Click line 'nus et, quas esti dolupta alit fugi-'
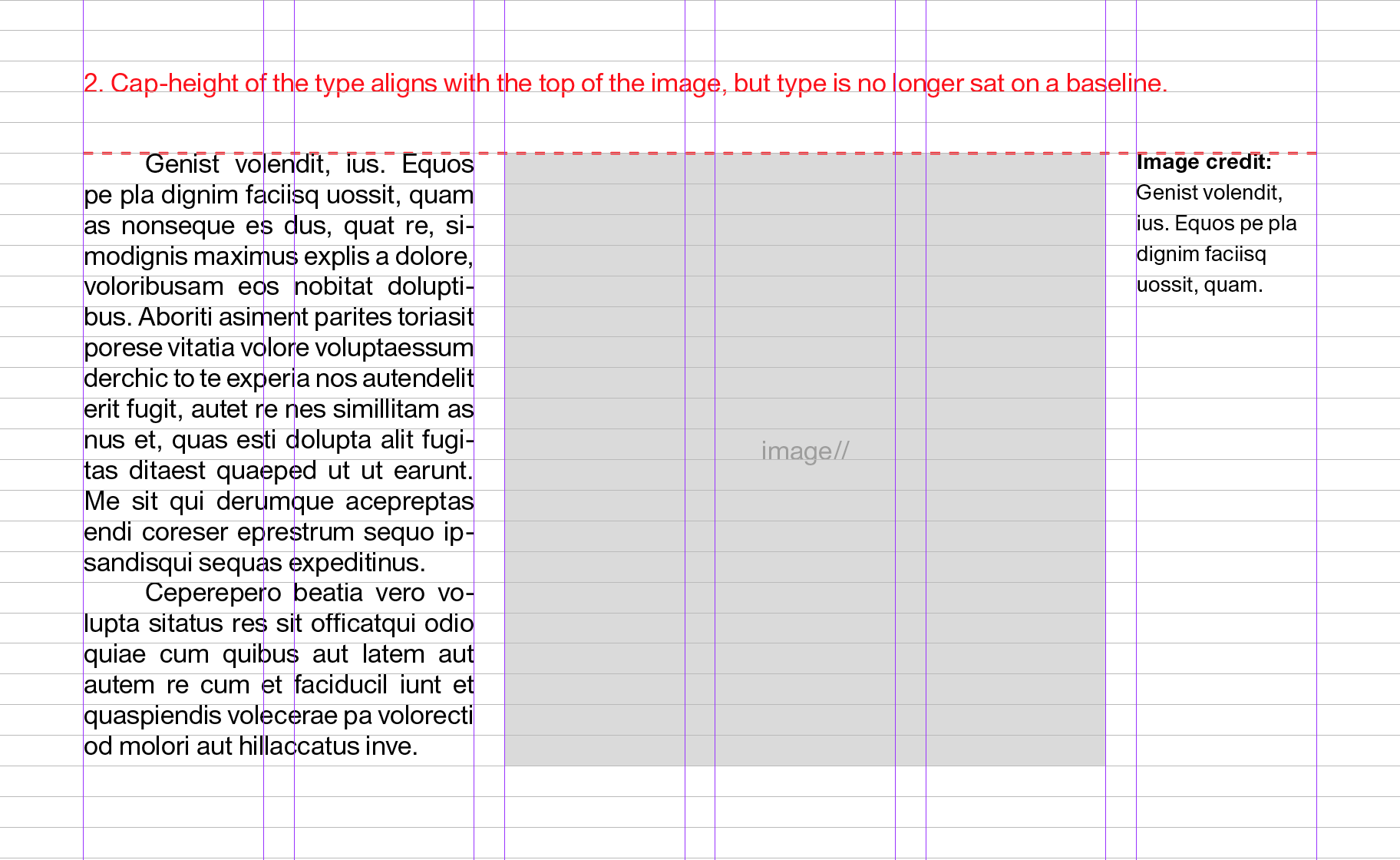 pos(279,441)
